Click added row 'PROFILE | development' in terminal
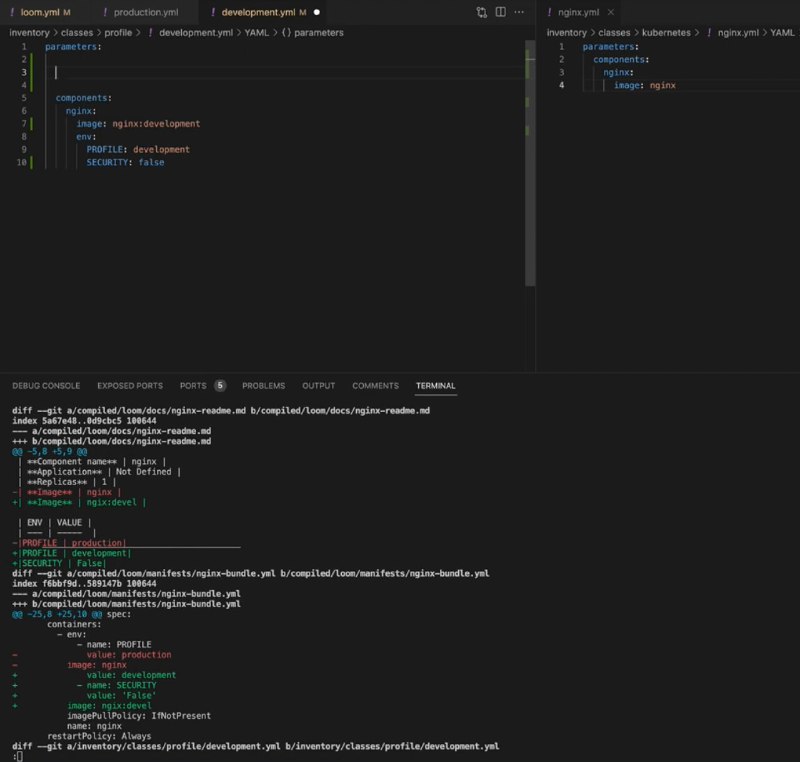 tap(71, 553)
